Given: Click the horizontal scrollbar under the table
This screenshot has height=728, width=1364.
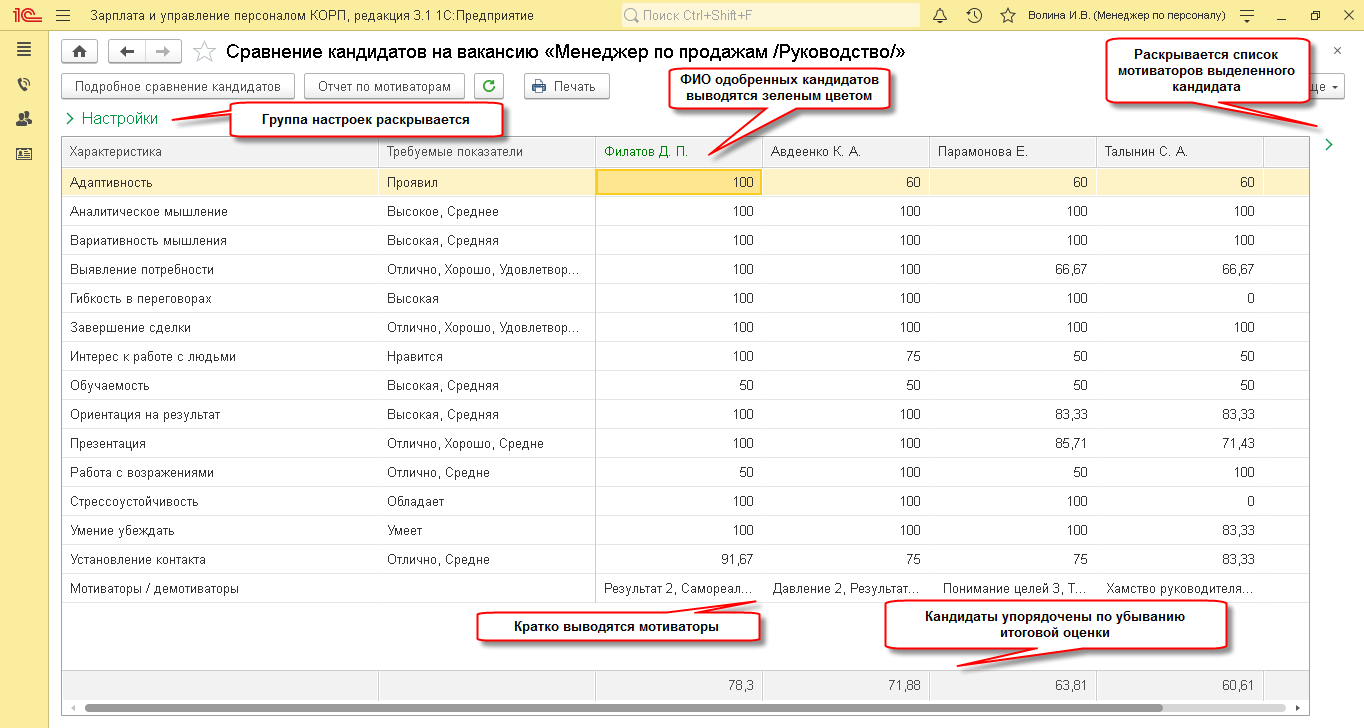Looking at the screenshot, I should click(x=623, y=707).
